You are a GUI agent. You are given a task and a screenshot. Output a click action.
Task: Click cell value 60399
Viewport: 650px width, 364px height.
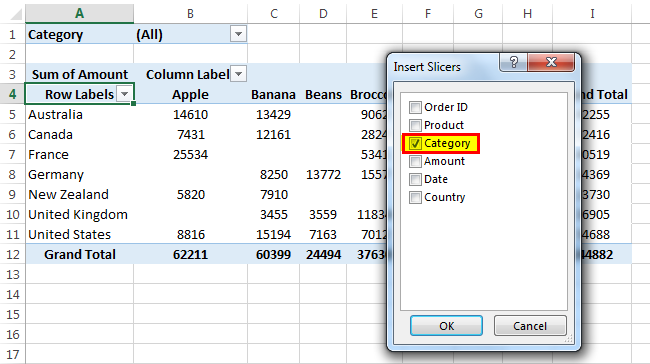(273, 254)
